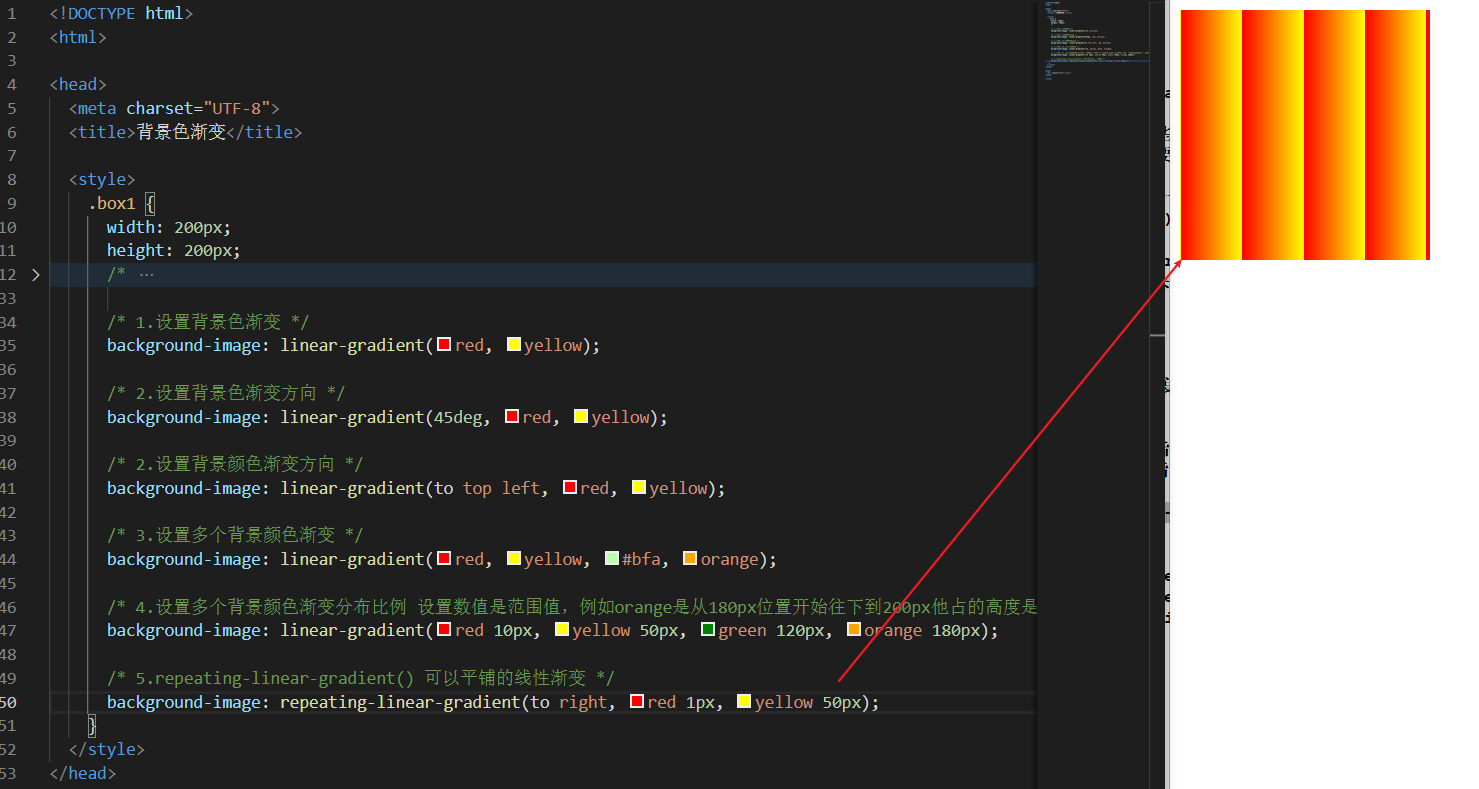The width and height of the screenshot is (1479, 789).
Task: Open yellow swatch in plain linear-gradient(red, yellow)
Action: pyautogui.click(x=514, y=345)
